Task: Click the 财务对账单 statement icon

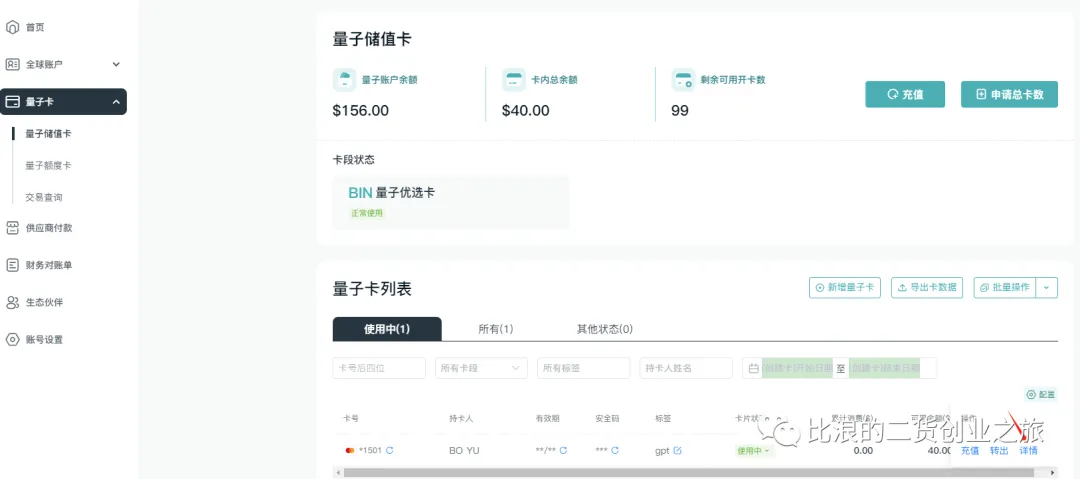Action: (13, 265)
